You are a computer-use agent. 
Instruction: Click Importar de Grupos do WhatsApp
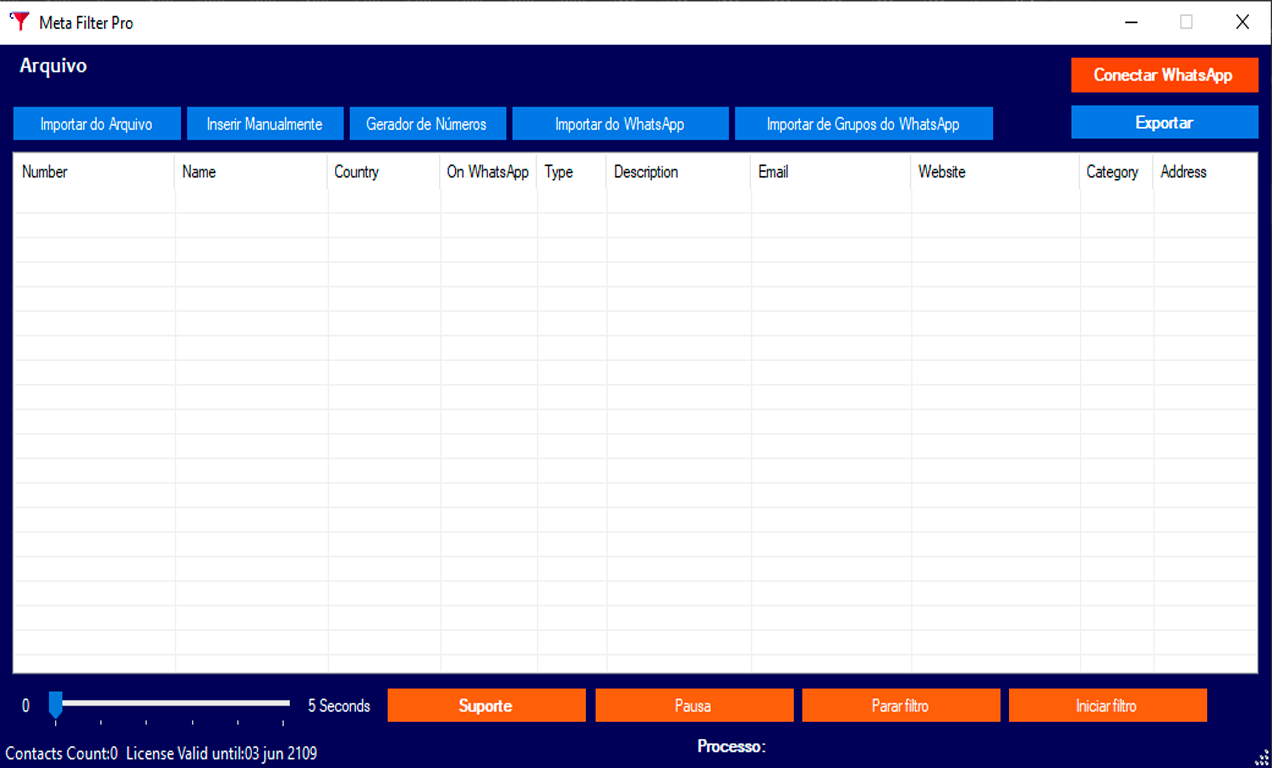863,124
